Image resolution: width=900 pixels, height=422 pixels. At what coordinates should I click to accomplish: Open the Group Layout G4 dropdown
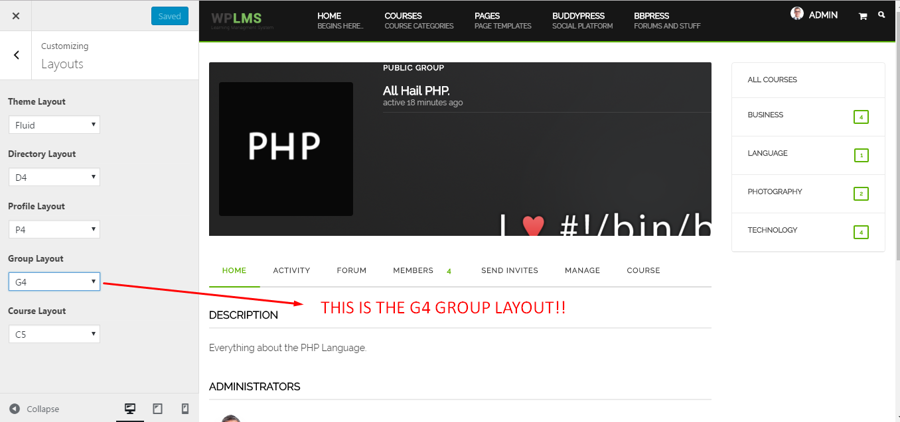(54, 282)
